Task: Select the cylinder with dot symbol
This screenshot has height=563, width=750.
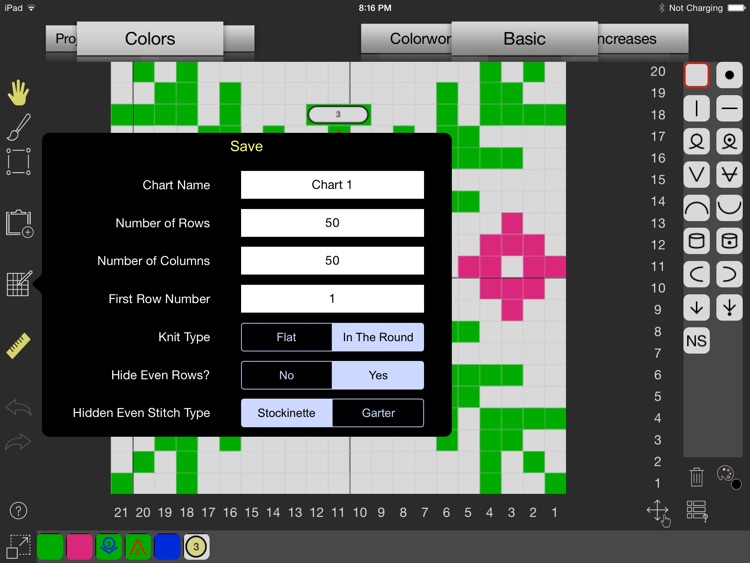Action: [x=729, y=241]
